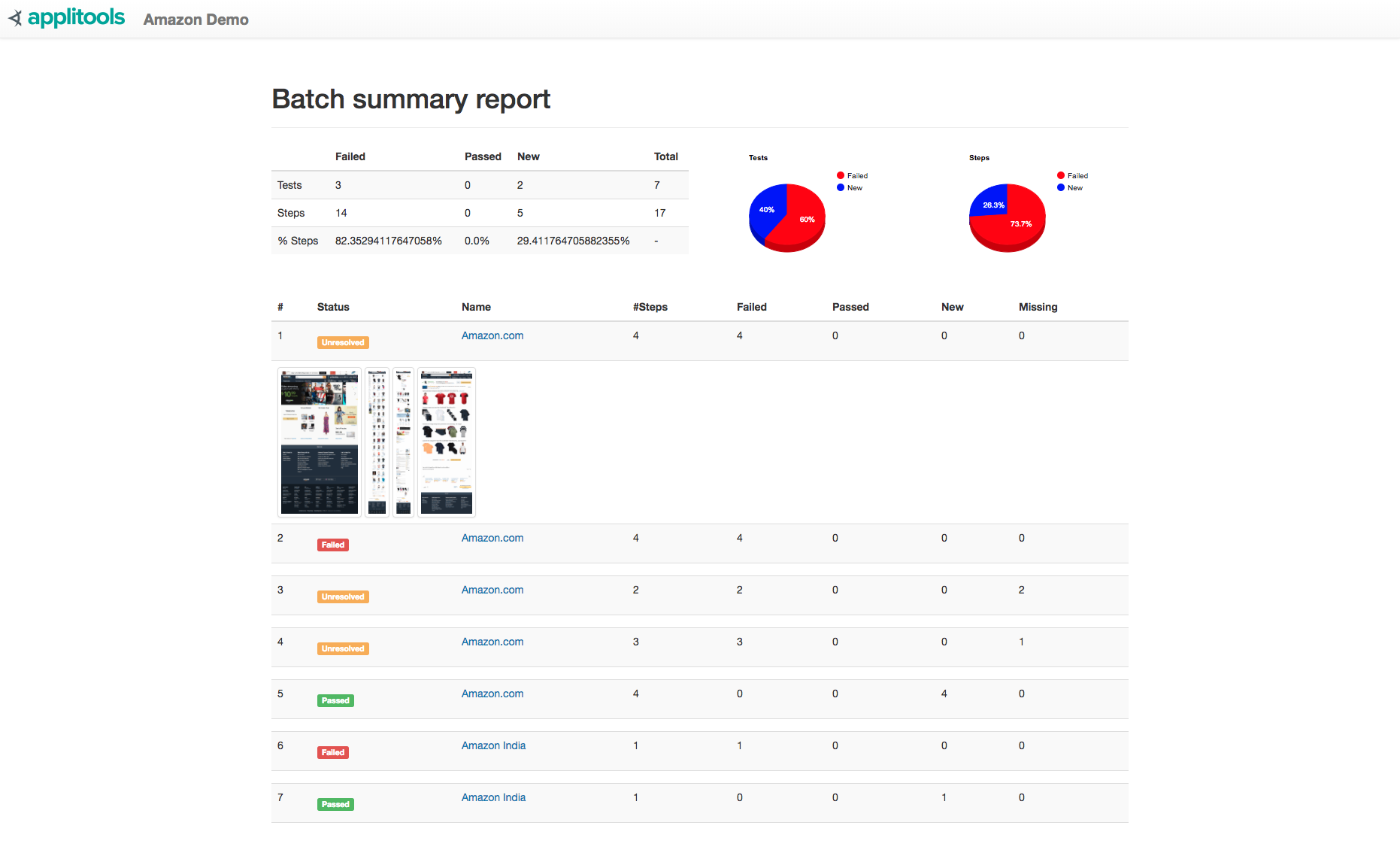Screen dimensions: 1400x850
Task: Open the first Amazon.com test link
Action: [x=492, y=335]
